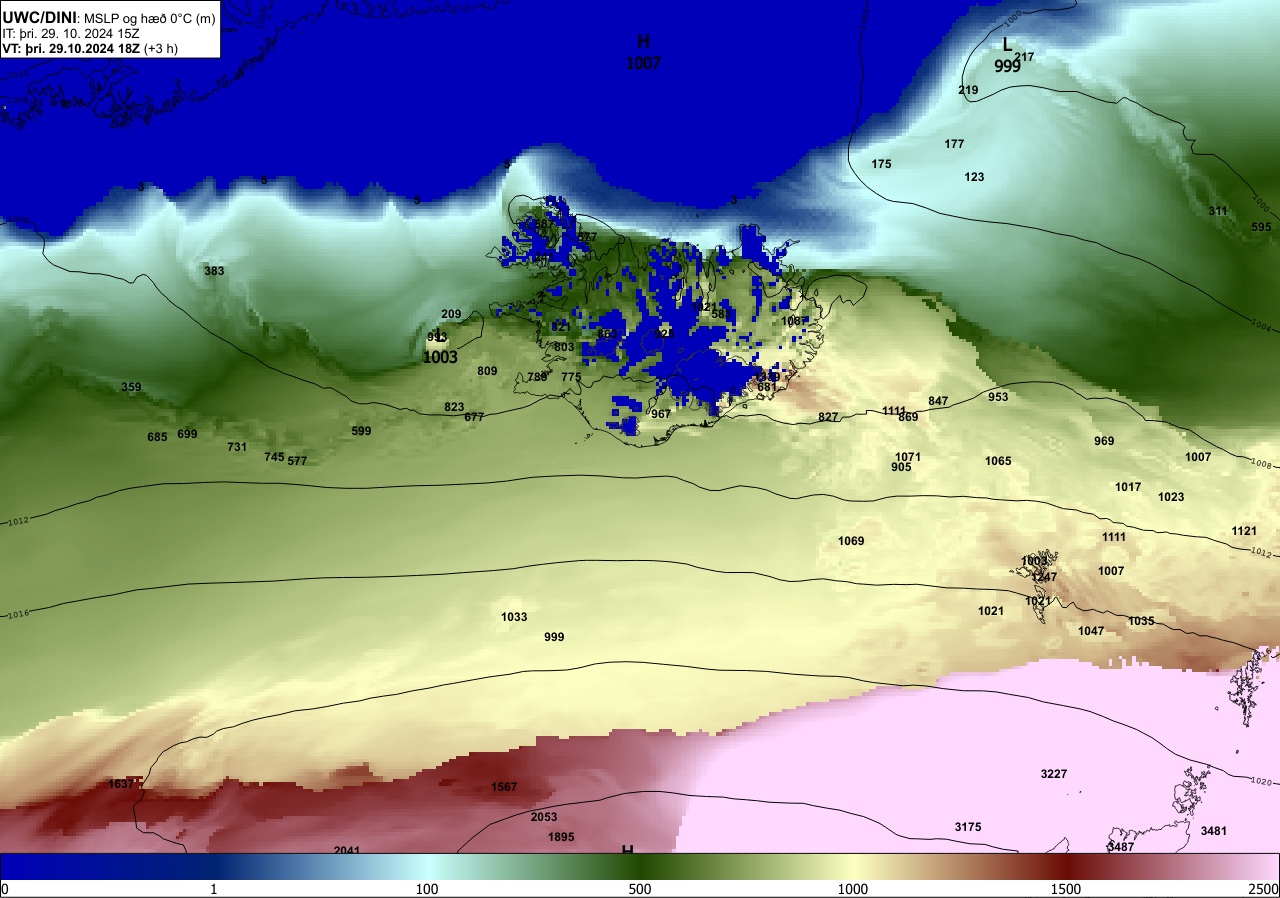Screen dimensions: 1280x898
Task: Click the freezing level value 1069
Action: click(851, 541)
